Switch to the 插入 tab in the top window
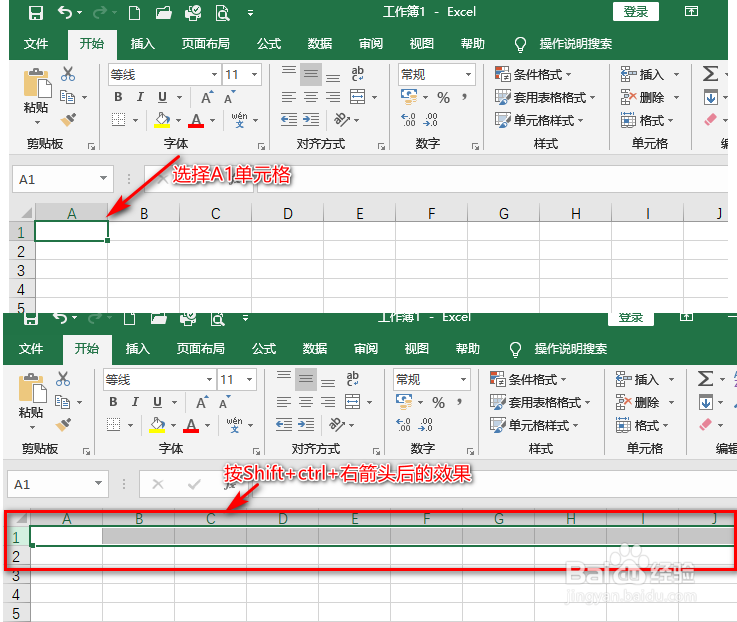 pyautogui.click(x=142, y=44)
